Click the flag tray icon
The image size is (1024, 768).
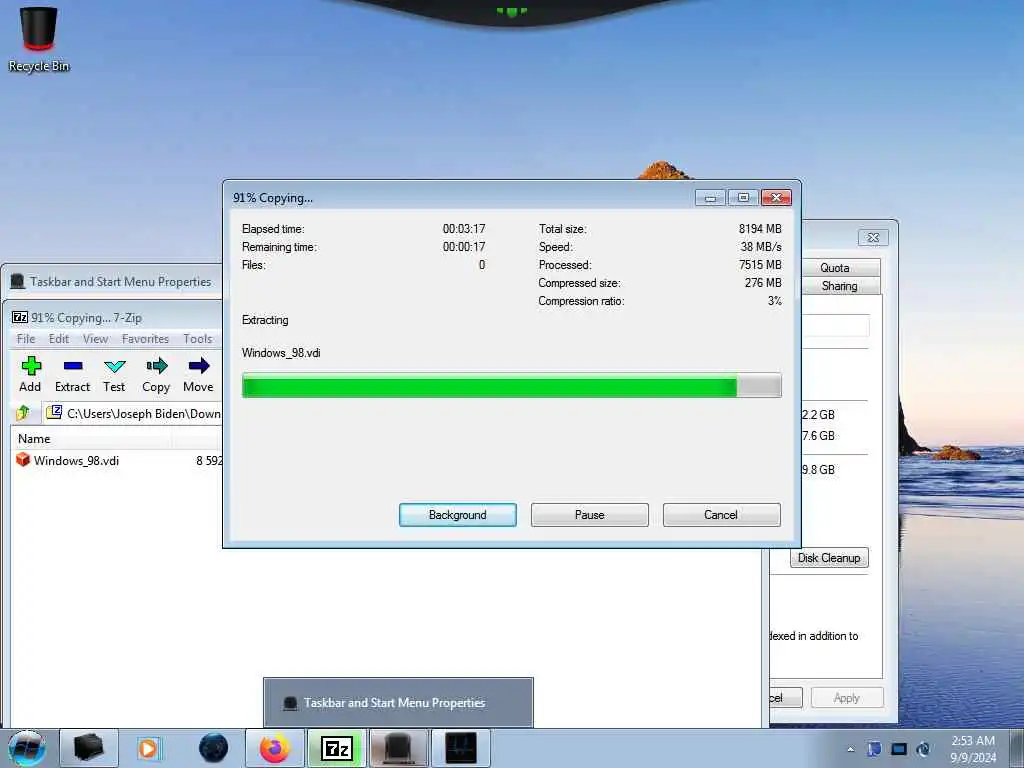[x=874, y=749]
